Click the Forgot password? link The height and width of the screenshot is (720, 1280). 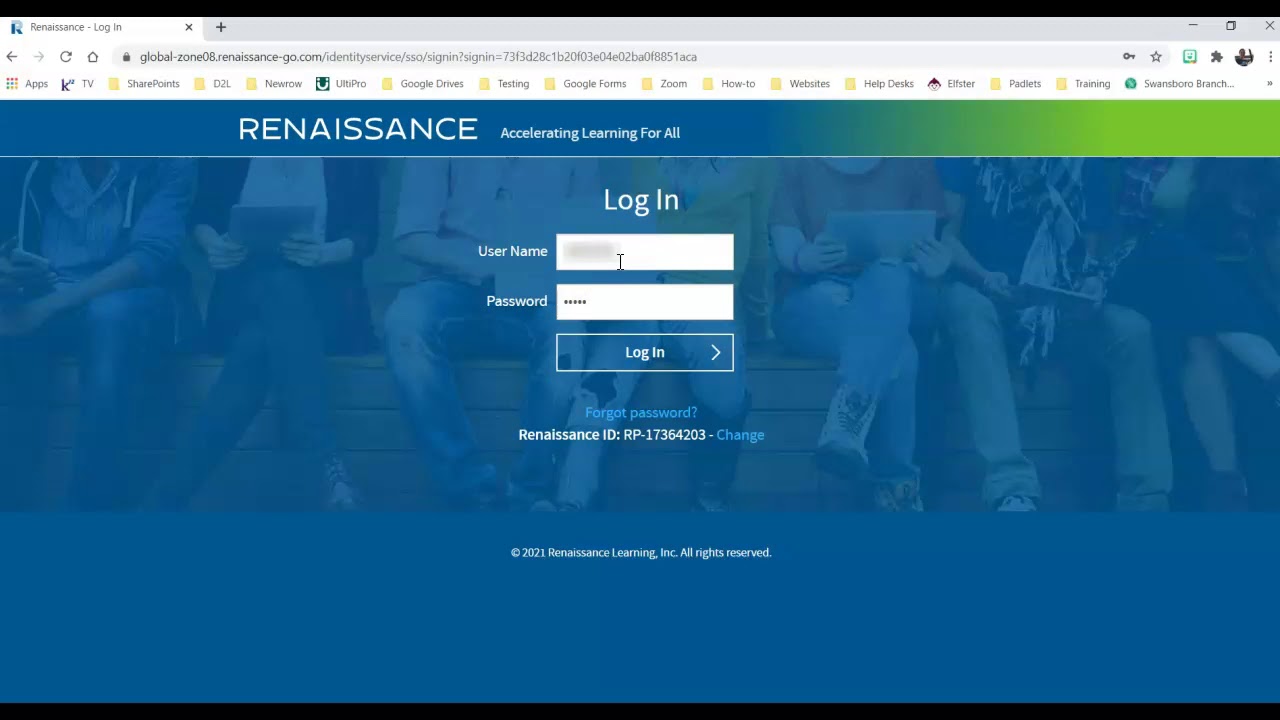coord(641,412)
